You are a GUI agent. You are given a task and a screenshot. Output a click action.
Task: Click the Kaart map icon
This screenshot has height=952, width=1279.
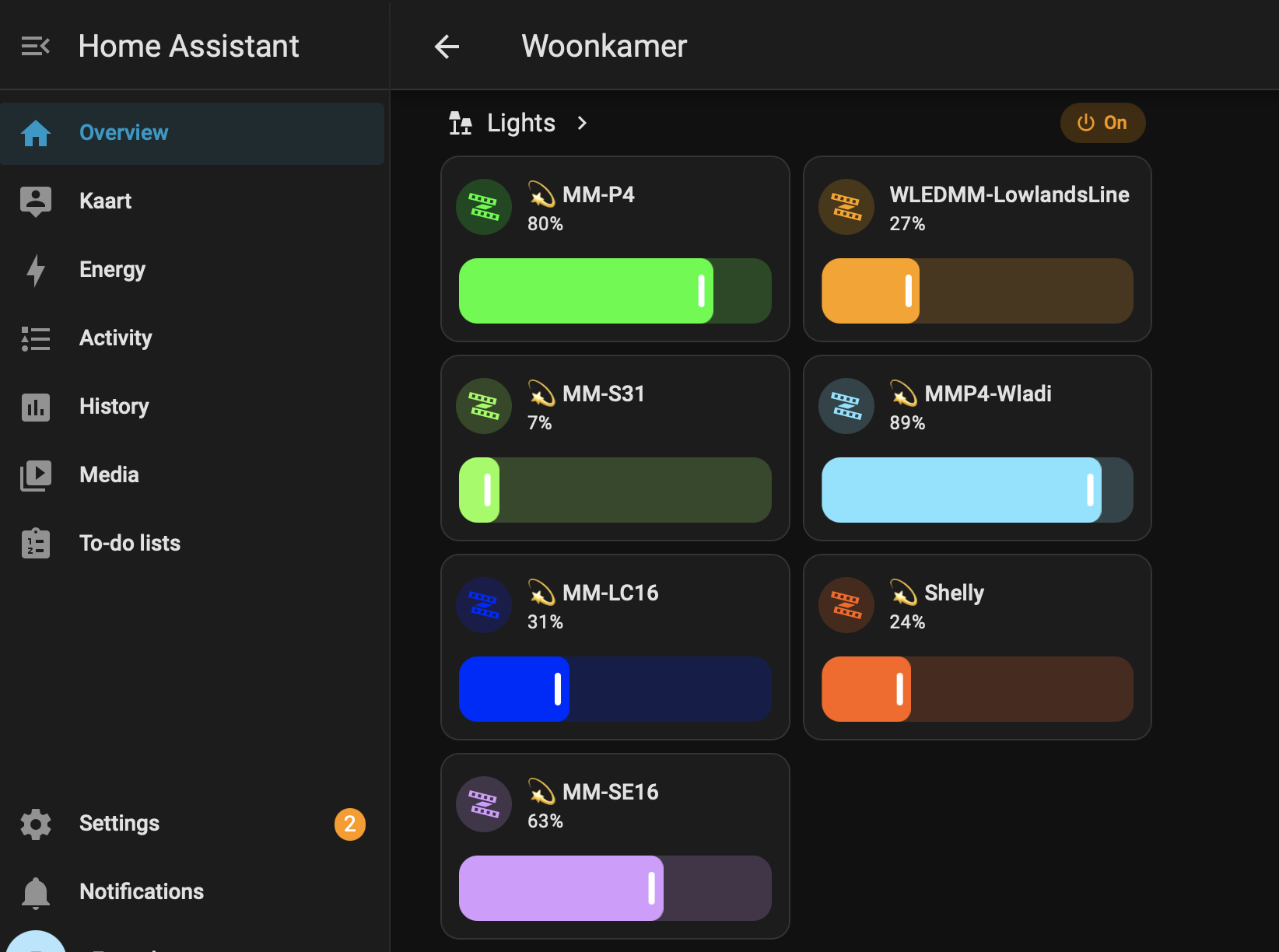pyautogui.click(x=36, y=201)
